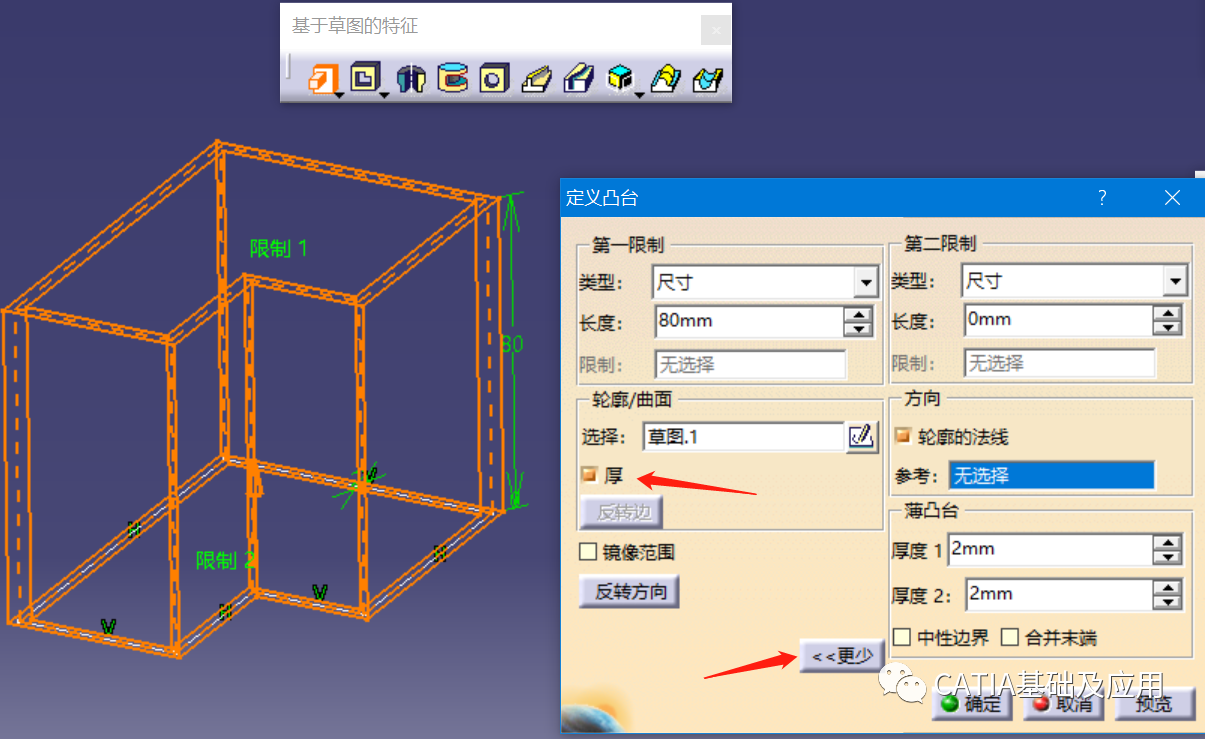Image resolution: width=1205 pixels, height=739 pixels.
Task: Click second limit 长度 field 0mm
Action: [x=1059, y=320]
